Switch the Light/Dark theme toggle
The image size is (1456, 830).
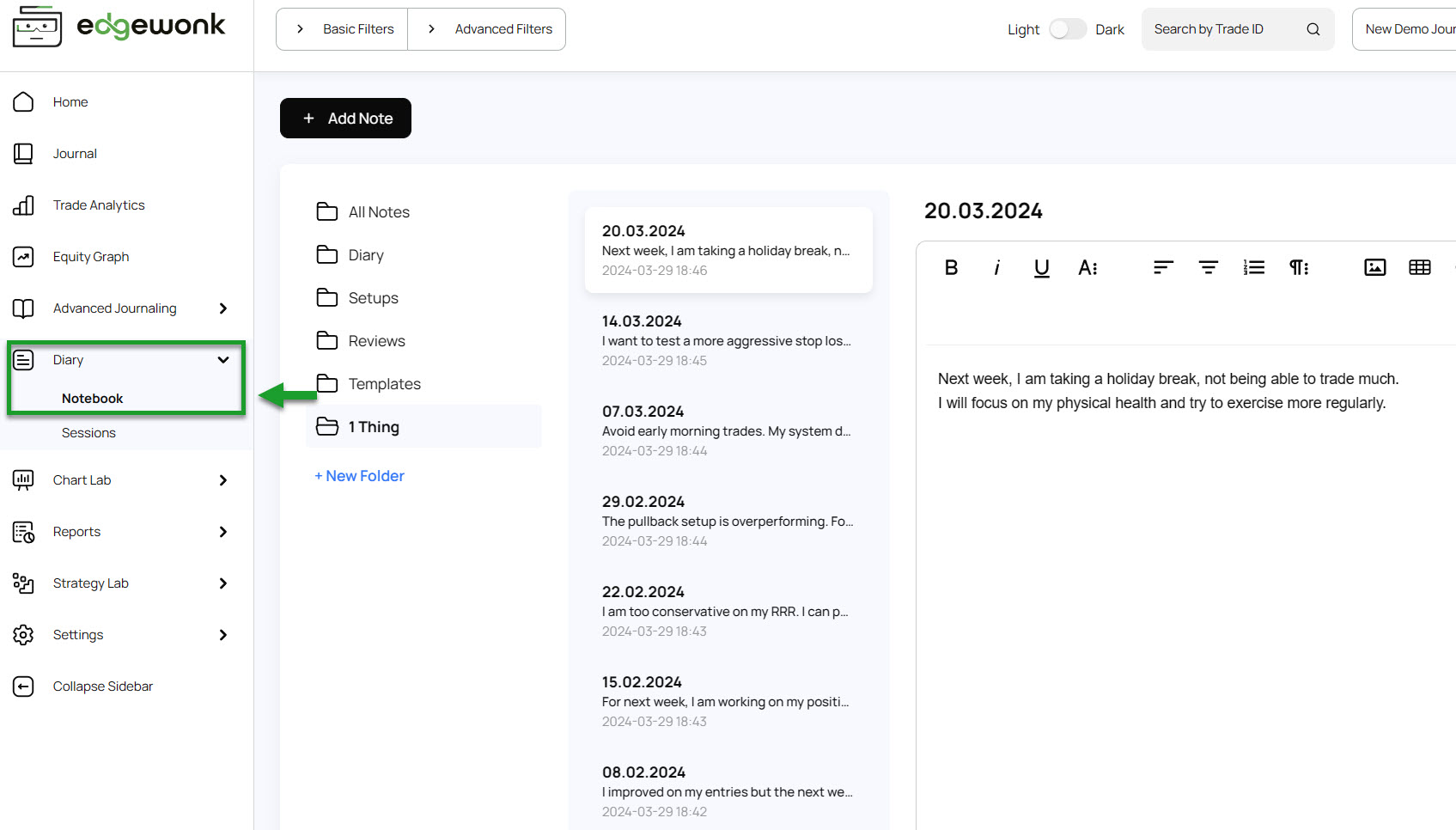pyautogui.click(x=1067, y=29)
